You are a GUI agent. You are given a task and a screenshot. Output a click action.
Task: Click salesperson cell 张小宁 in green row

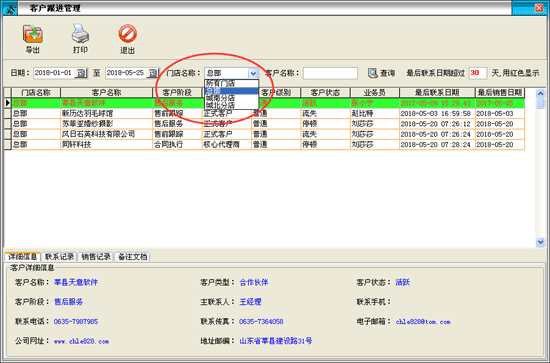(x=375, y=103)
